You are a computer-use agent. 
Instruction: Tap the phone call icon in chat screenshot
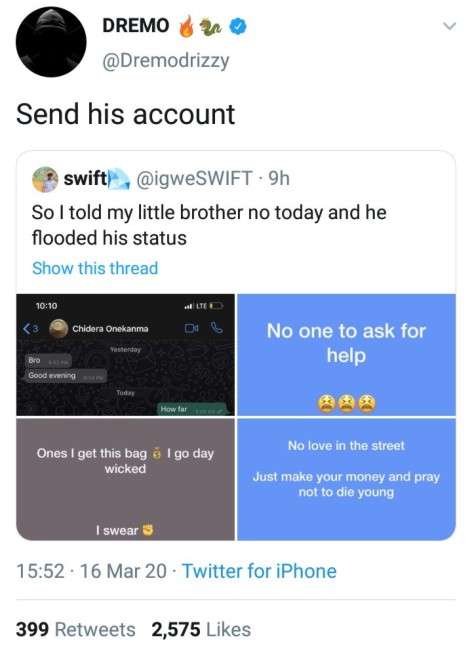point(217,328)
